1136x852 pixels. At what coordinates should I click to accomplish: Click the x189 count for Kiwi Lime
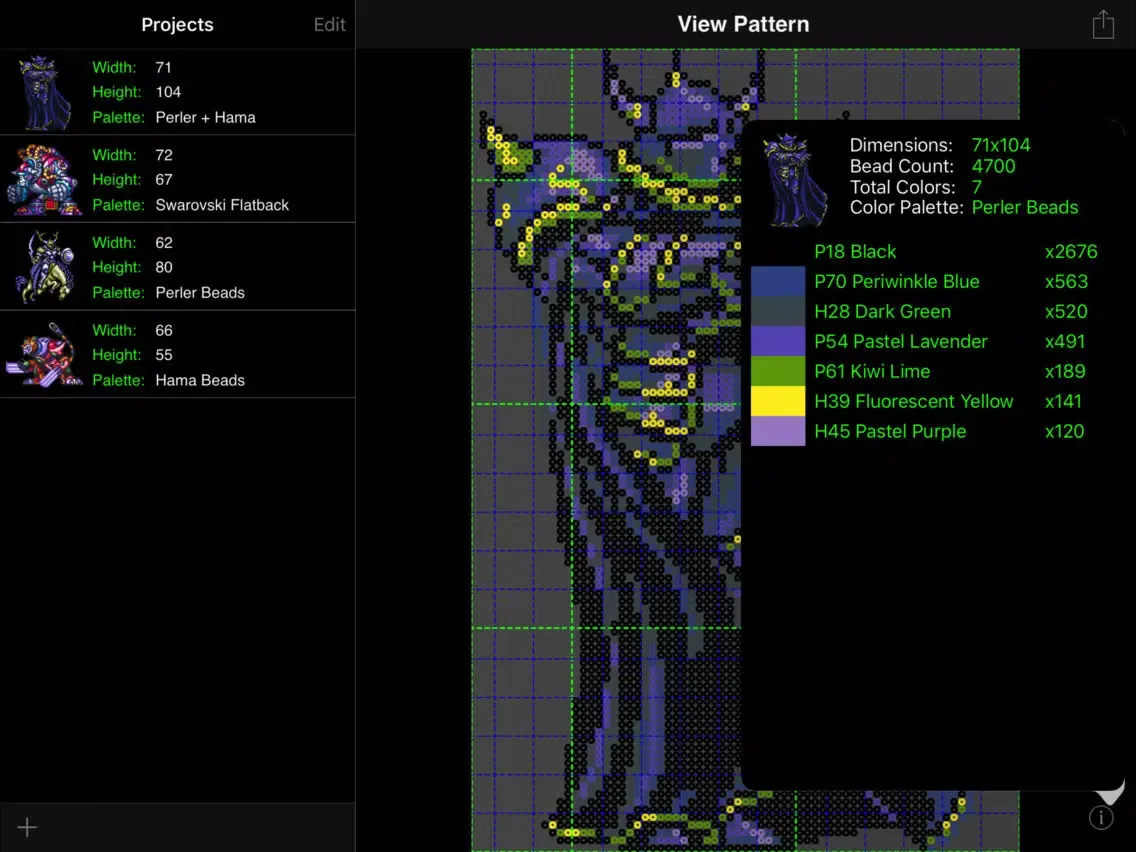1065,371
